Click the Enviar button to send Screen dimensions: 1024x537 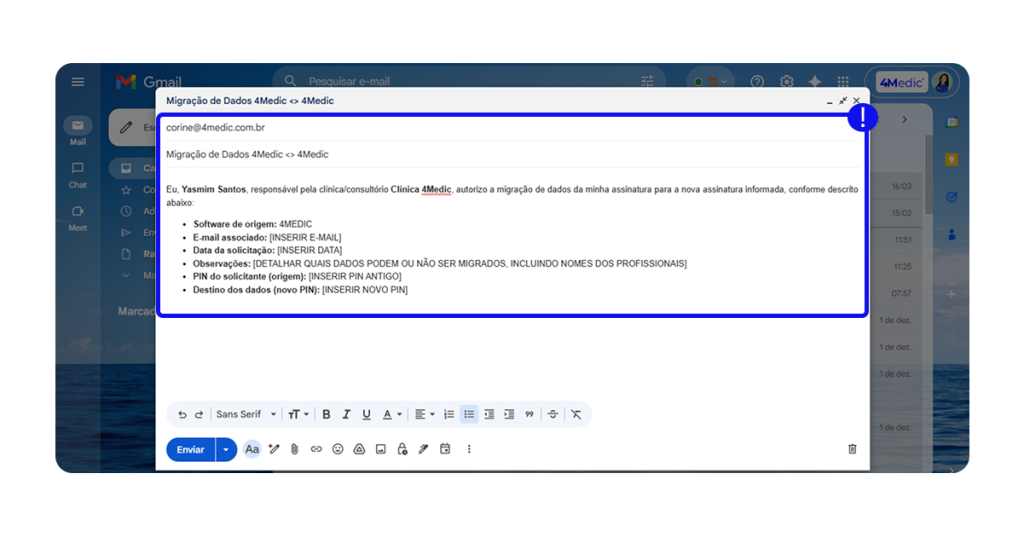click(190, 449)
